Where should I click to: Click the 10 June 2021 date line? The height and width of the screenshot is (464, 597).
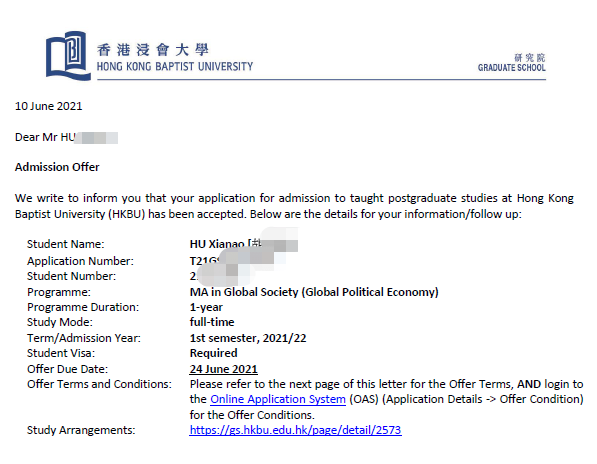pyautogui.click(x=48, y=106)
